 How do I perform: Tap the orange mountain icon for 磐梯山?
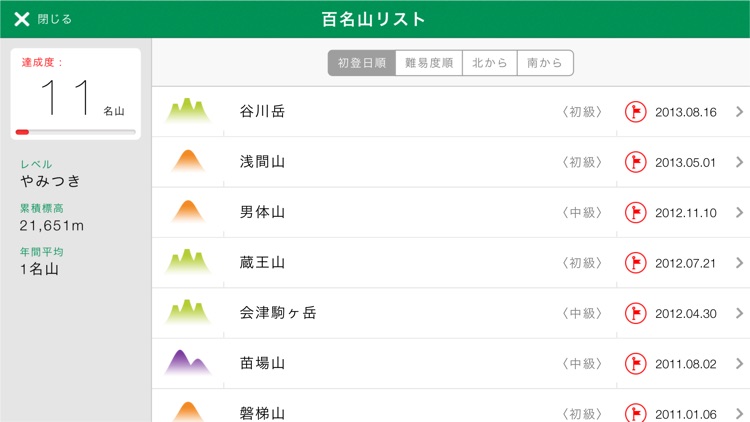click(188, 412)
